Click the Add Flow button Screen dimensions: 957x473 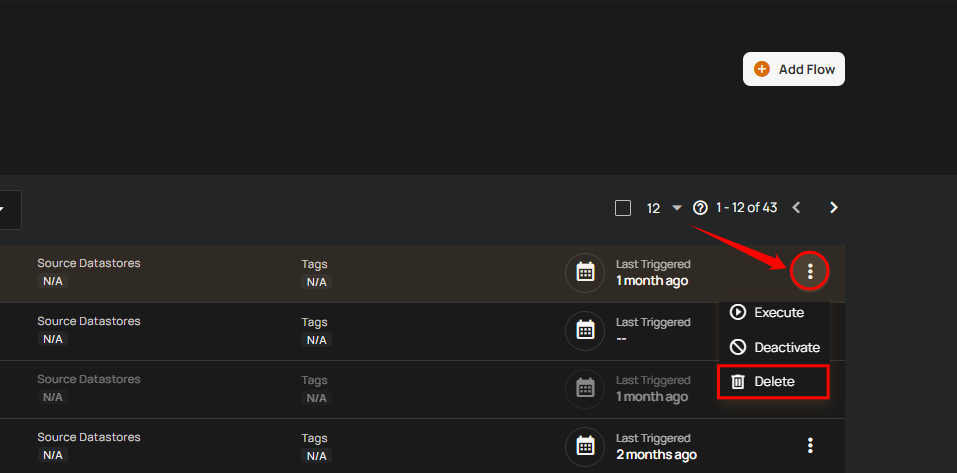(x=793, y=69)
